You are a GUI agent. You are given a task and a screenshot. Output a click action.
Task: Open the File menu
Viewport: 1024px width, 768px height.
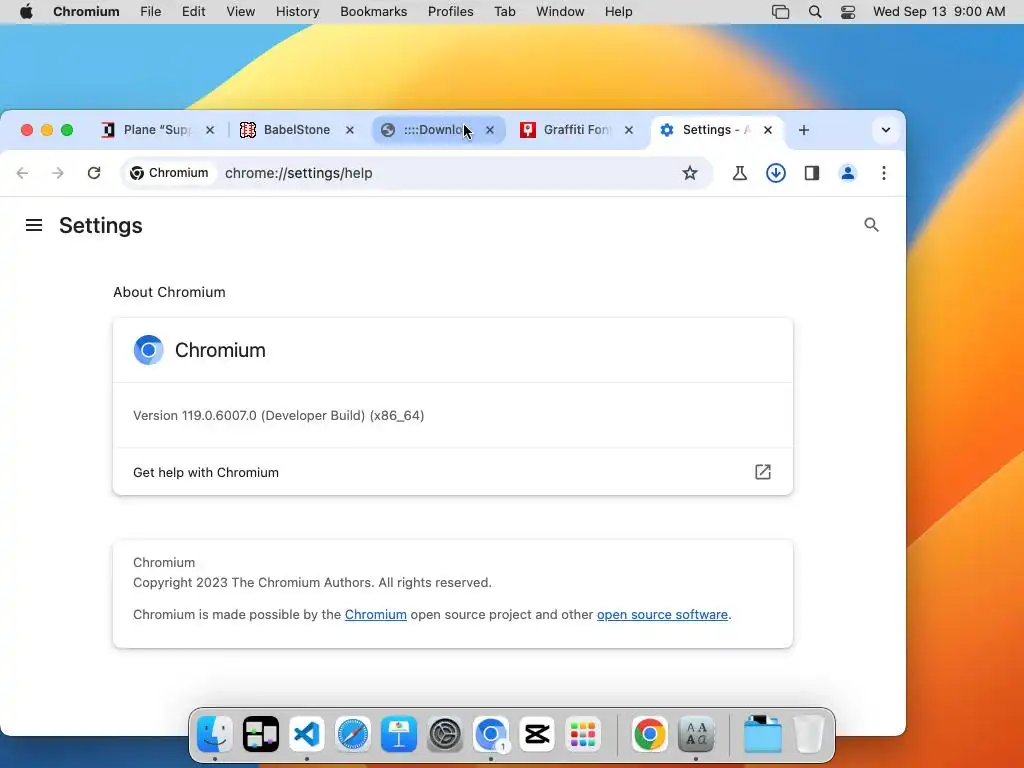tap(150, 12)
